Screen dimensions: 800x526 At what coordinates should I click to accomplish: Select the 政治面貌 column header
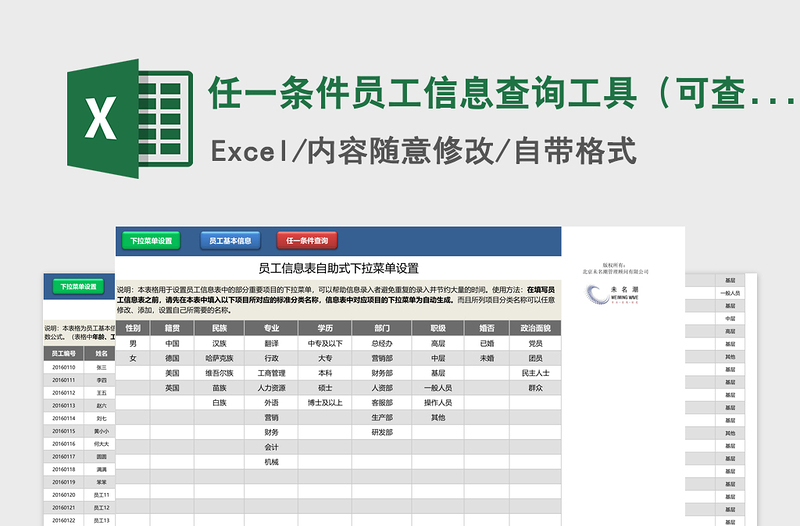pyautogui.click(x=535, y=328)
